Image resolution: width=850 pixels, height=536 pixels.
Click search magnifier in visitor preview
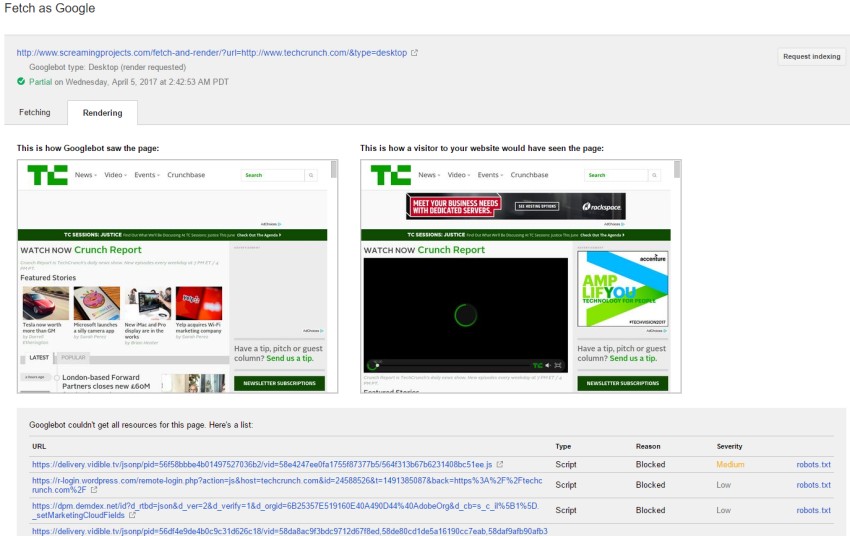654,175
